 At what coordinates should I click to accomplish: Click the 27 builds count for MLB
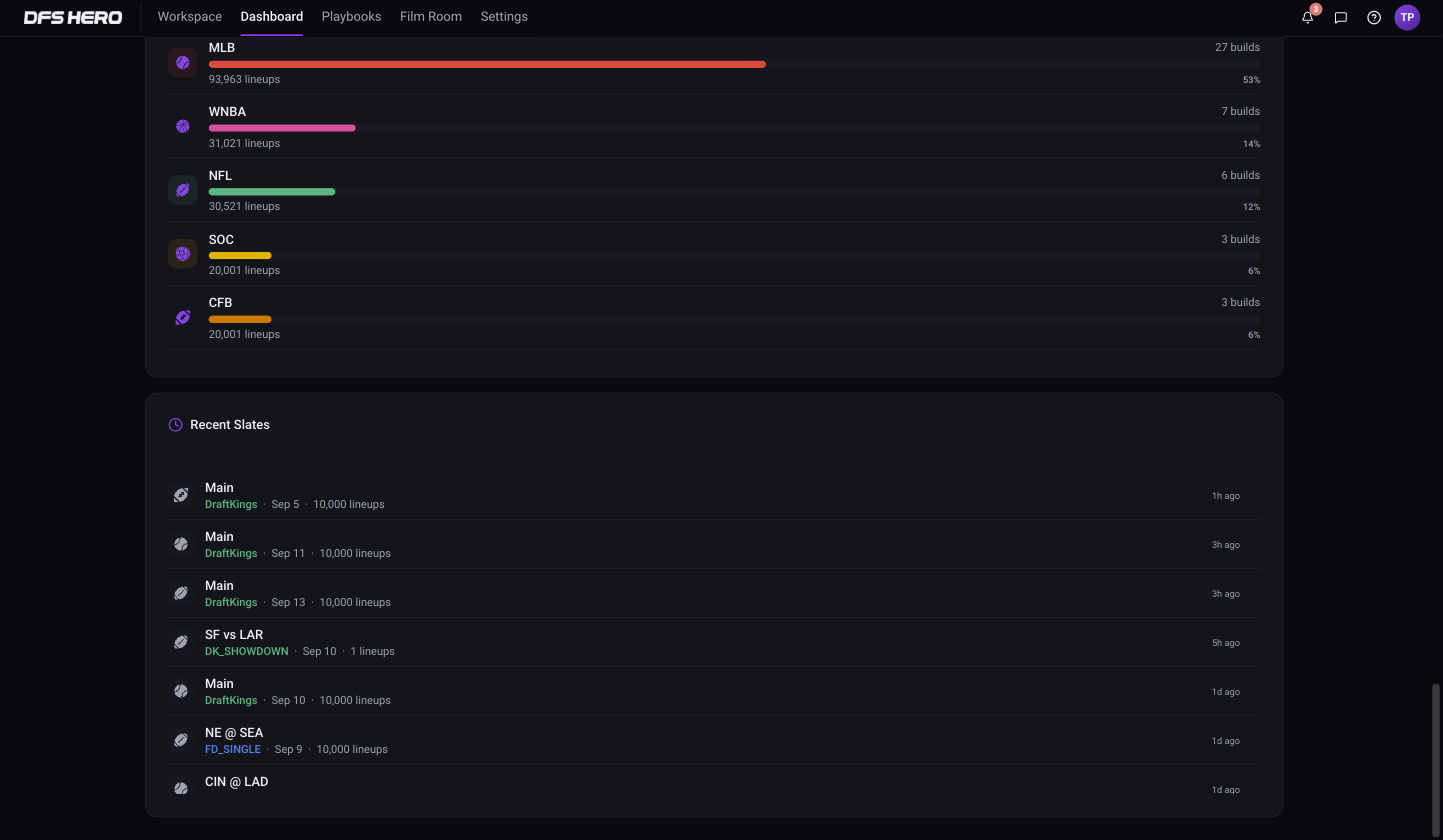point(1237,47)
